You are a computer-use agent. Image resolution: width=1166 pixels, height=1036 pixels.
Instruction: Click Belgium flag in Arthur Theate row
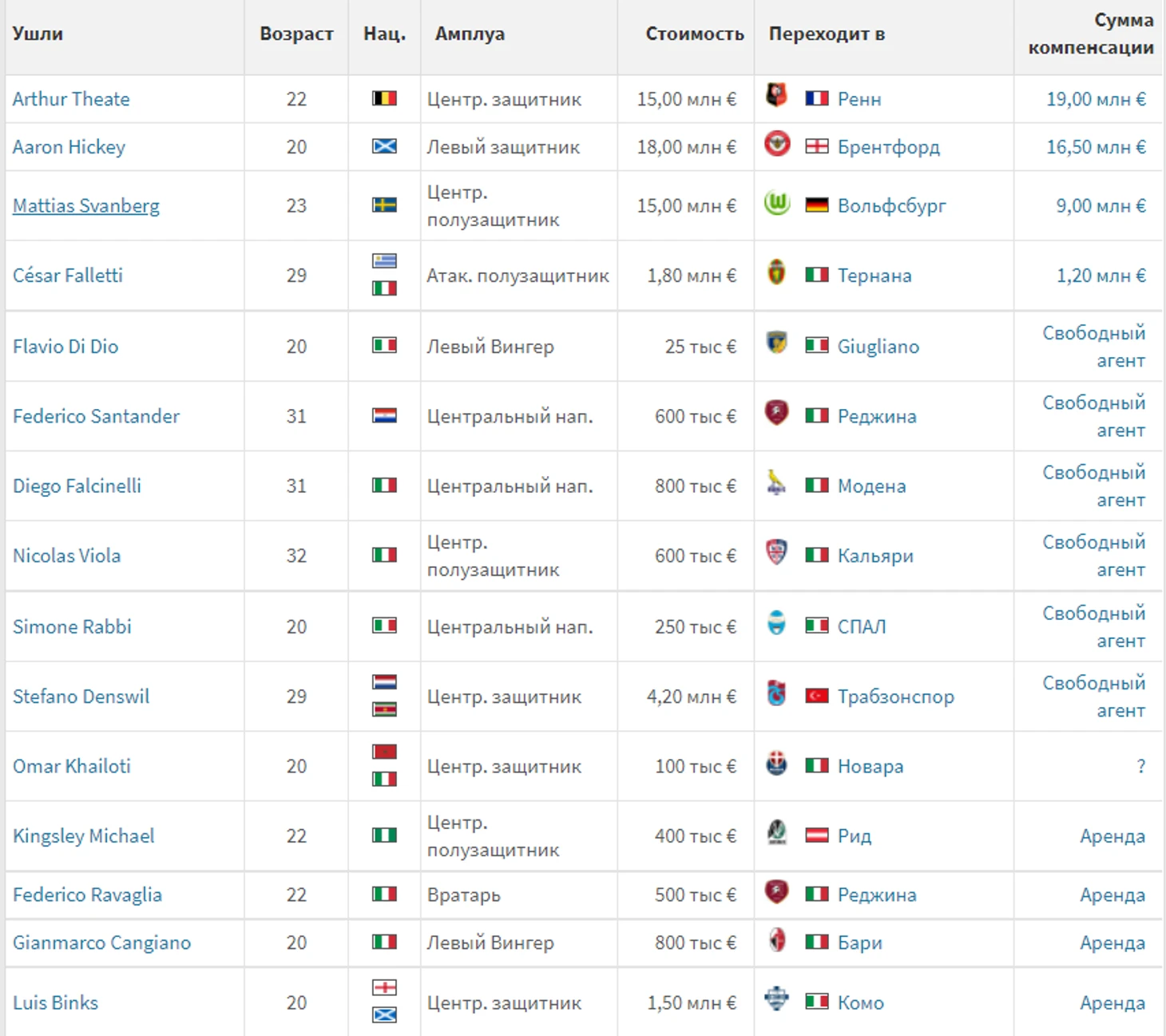(x=384, y=99)
